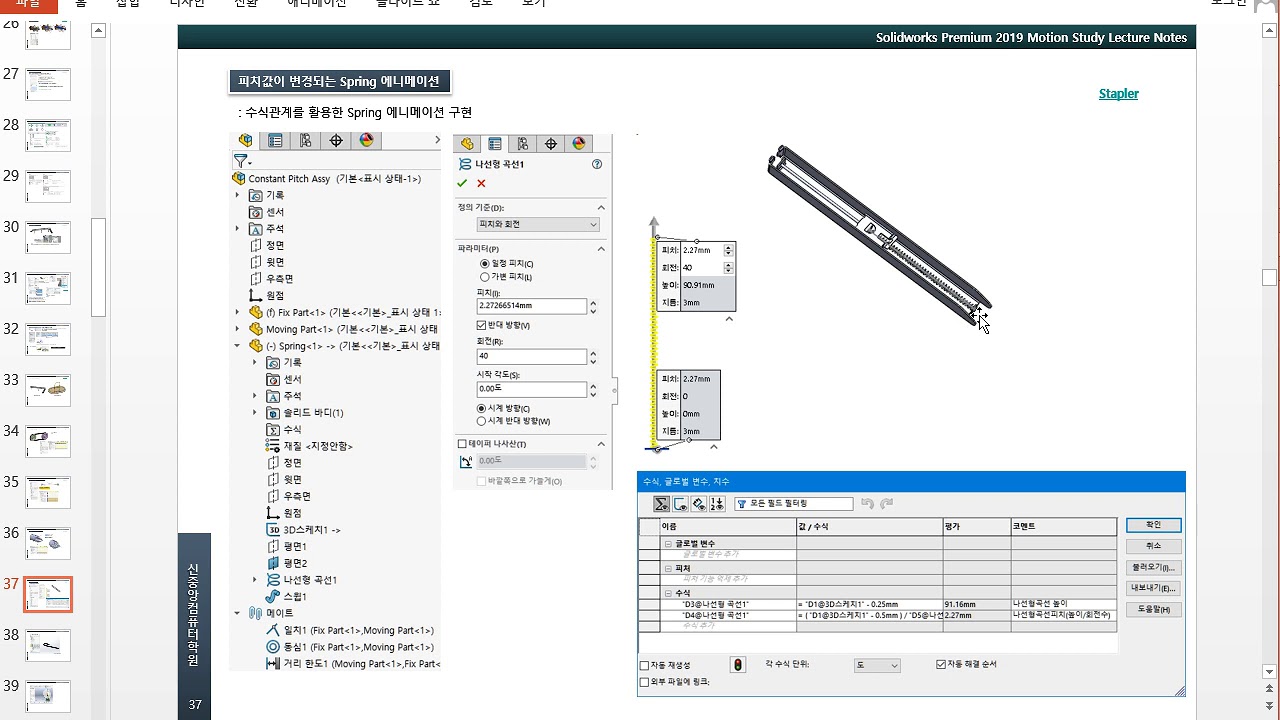Screen dimensions: 1280x720
Task: Enable the 자동 재생성 checkbox
Action: click(x=644, y=665)
